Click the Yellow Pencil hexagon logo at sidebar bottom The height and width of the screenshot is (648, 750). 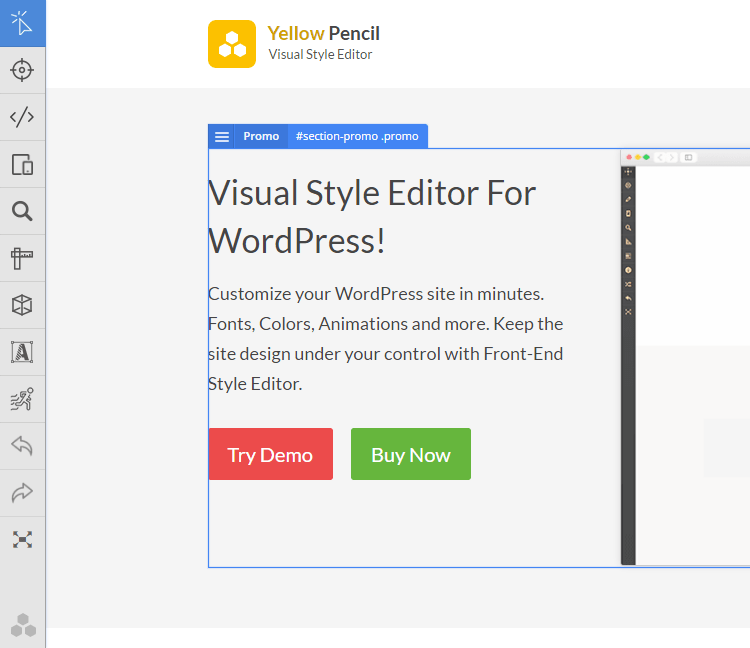point(23,625)
